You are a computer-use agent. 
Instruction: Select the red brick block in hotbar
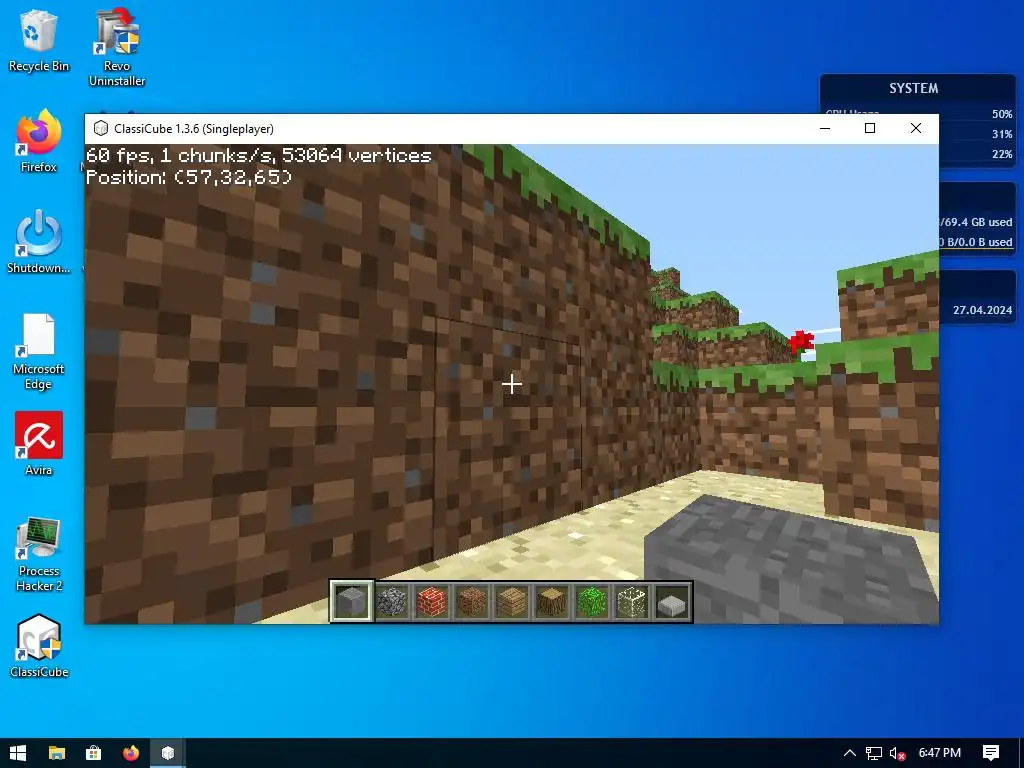(432, 601)
